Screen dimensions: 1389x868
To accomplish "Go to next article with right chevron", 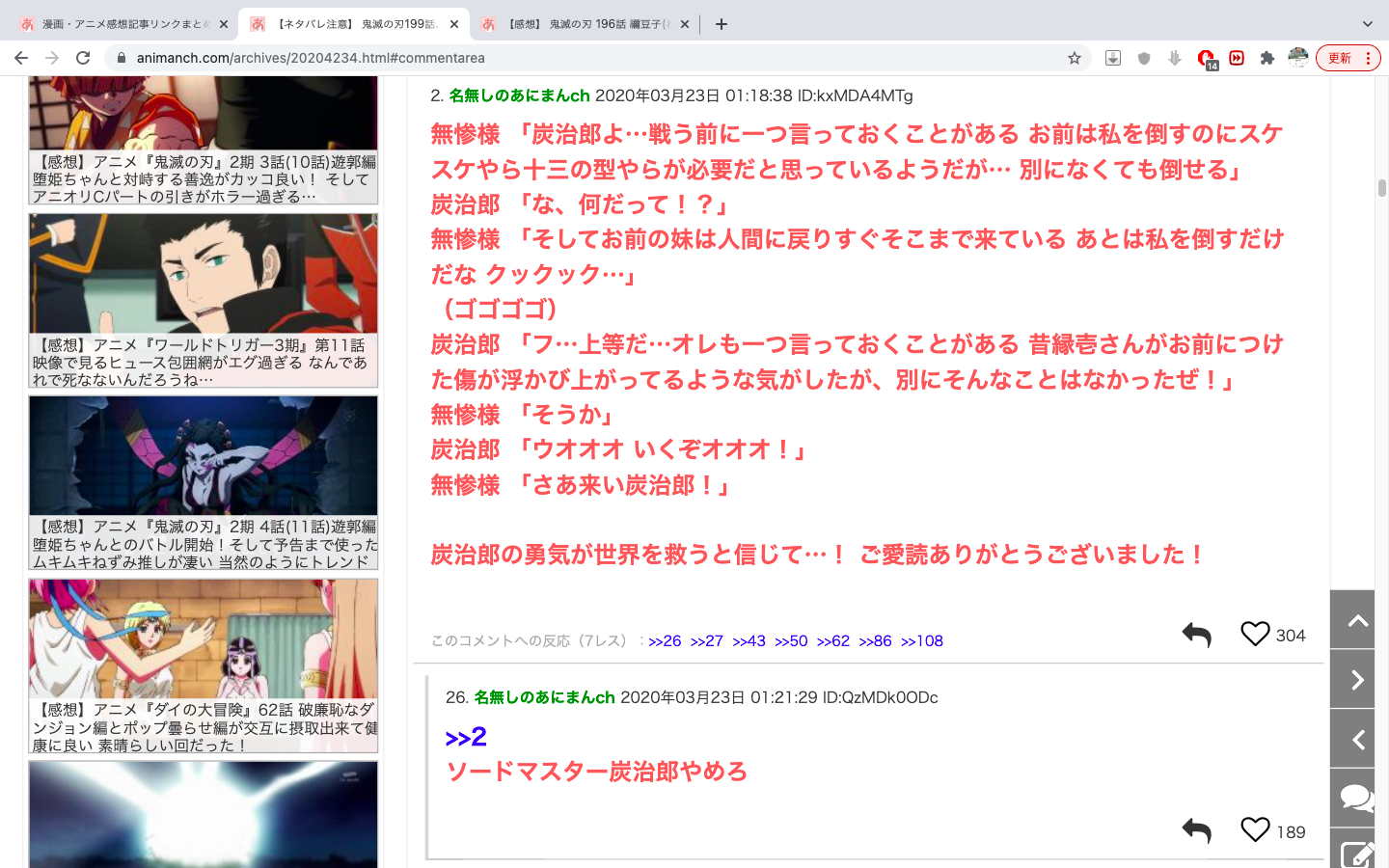I will pos(1356,680).
